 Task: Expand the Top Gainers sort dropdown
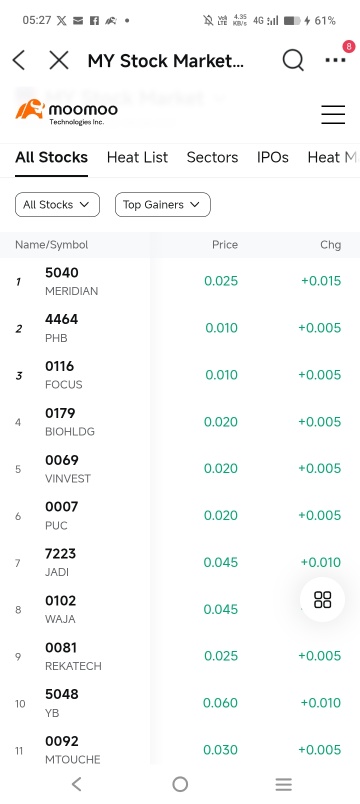pyautogui.click(x=163, y=205)
